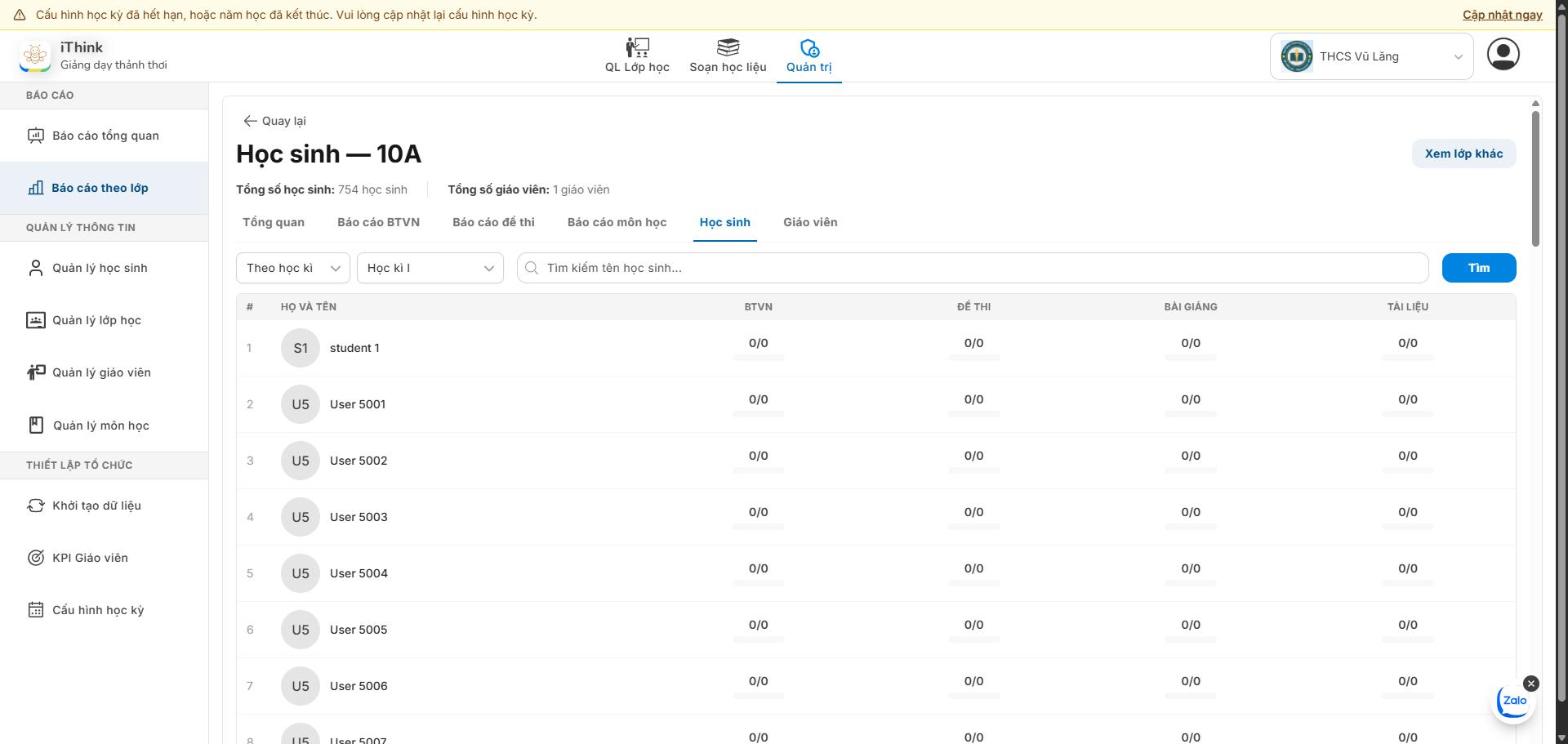The width and height of the screenshot is (1568, 744).
Task: Select the Quản trị section
Action: click(x=809, y=56)
